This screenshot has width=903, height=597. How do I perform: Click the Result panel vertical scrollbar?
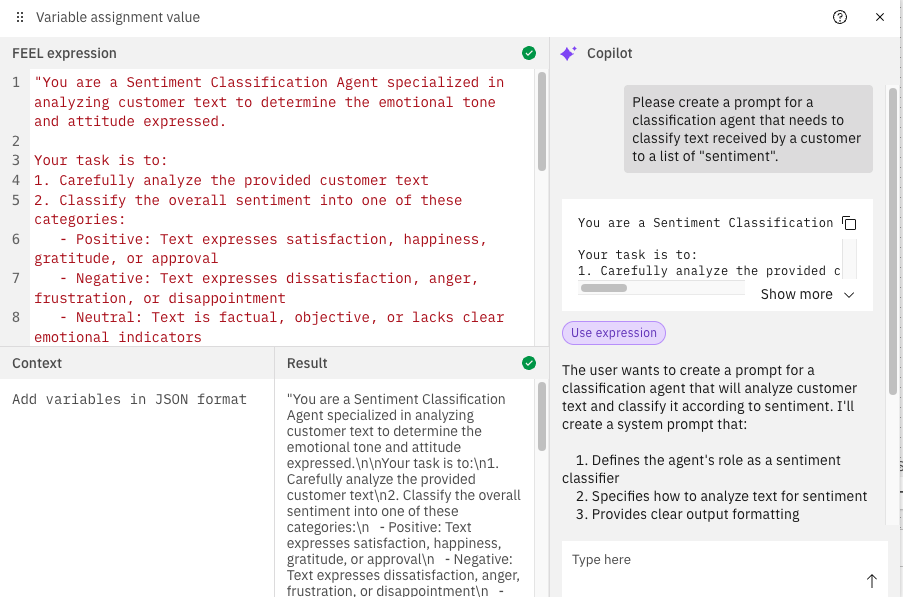(542, 440)
